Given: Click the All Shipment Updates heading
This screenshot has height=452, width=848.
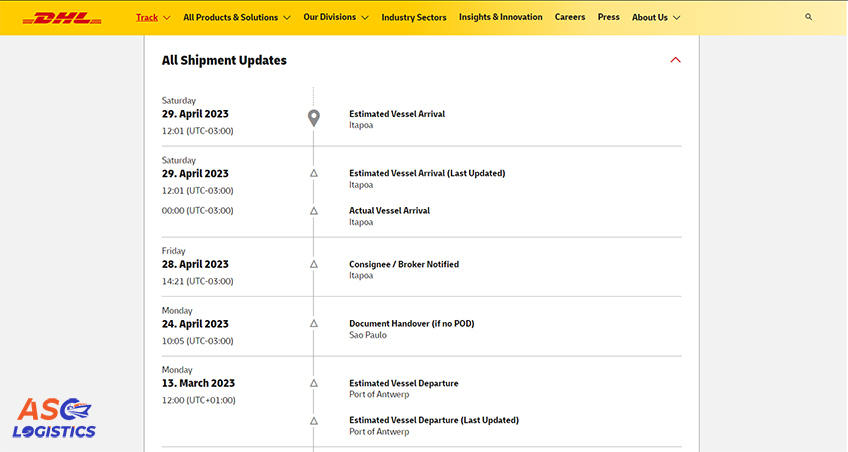Looking at the screenshot, I should click(x=224, y=60).
